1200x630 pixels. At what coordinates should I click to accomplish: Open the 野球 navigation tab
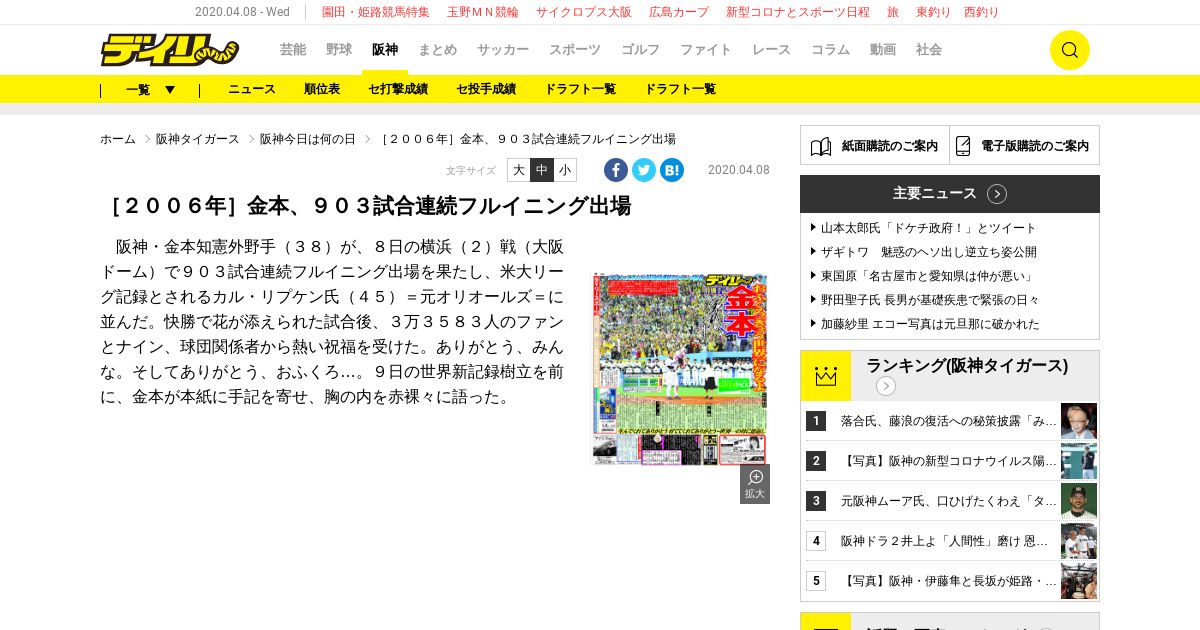[x=339, y=50]
